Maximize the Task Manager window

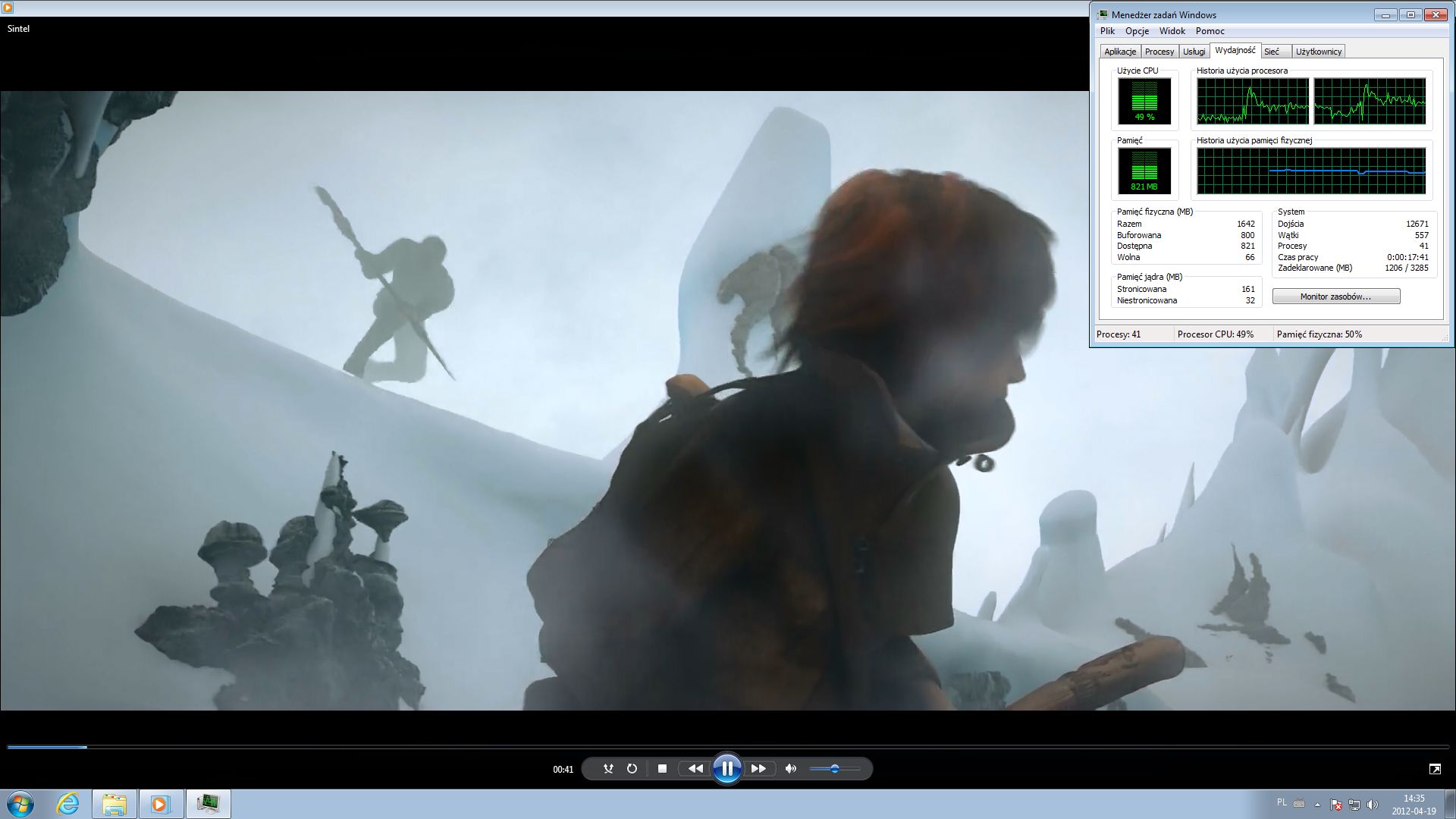pyautogui.click(x=1410, y=14)
